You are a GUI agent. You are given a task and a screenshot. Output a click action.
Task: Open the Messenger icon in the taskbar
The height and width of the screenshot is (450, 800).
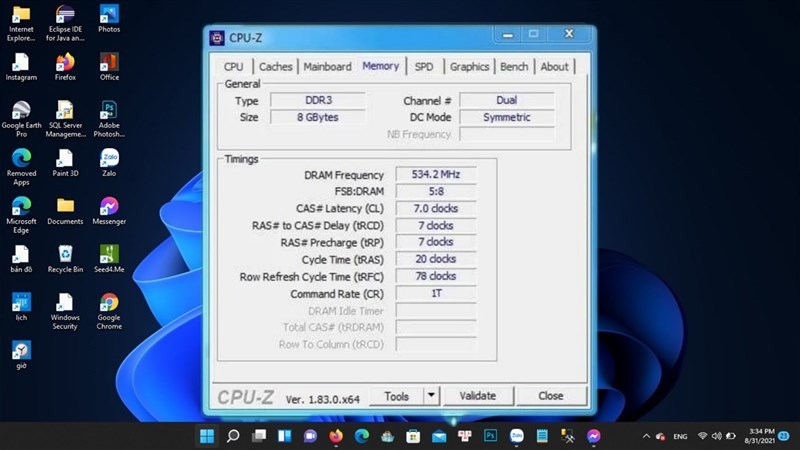click(593, 436)
